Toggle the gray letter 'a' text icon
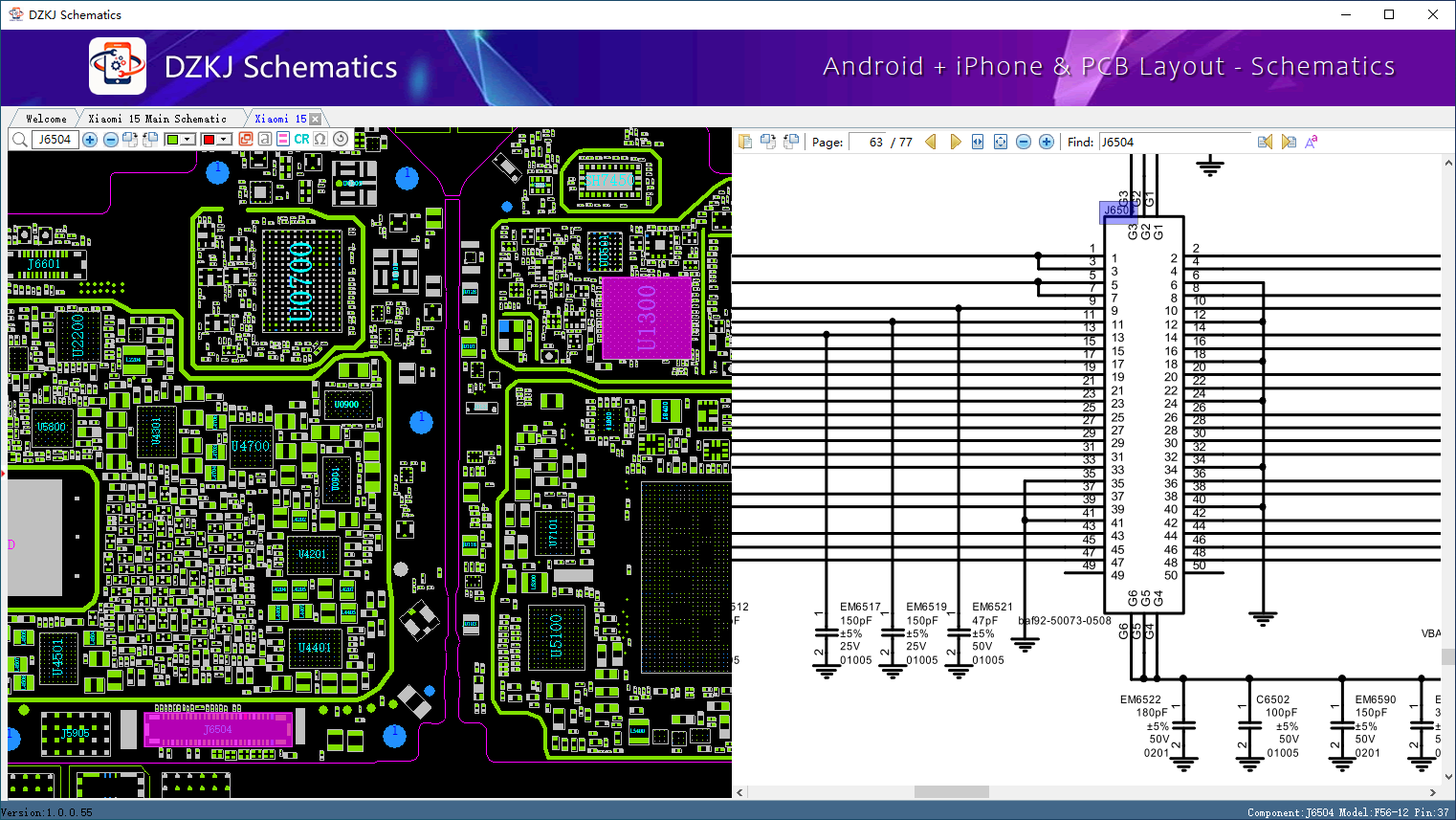The width and height of the screenshot is (1456, 820). pyautogui.click(x=265, y=140)
